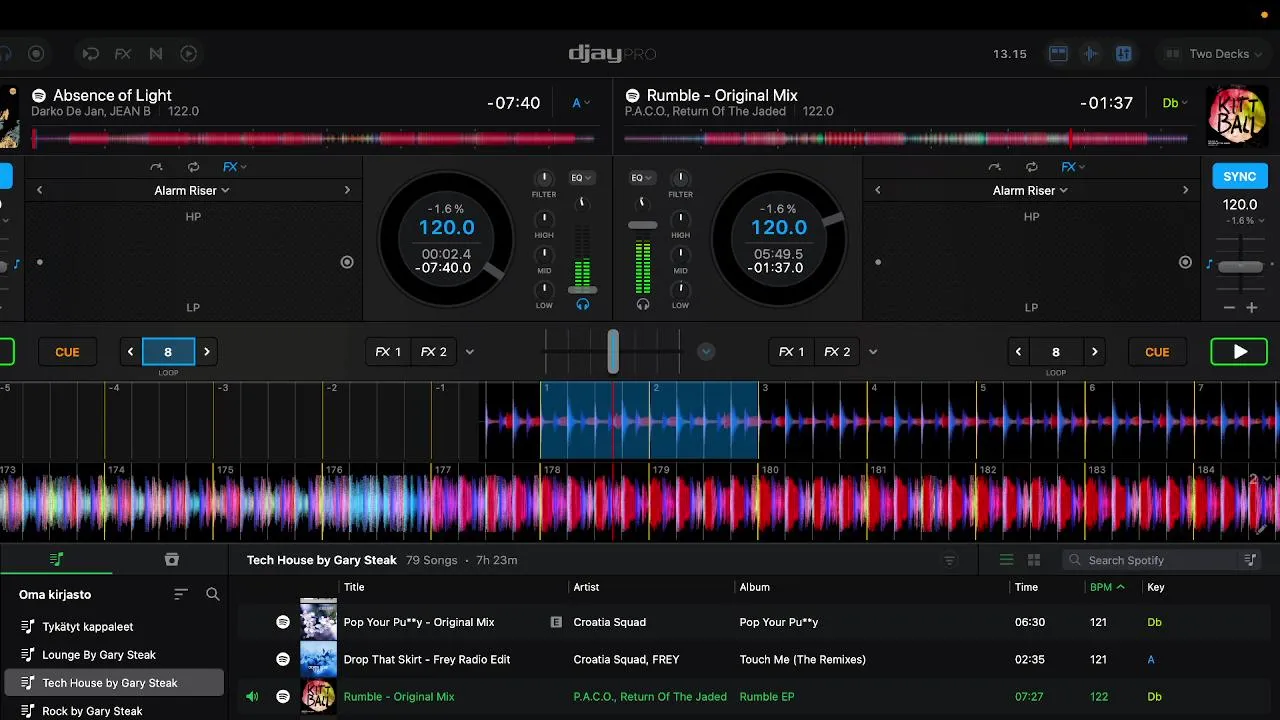Select Tykätyt kappaleet playlist

pyautogui.click(x=114, y=627)
